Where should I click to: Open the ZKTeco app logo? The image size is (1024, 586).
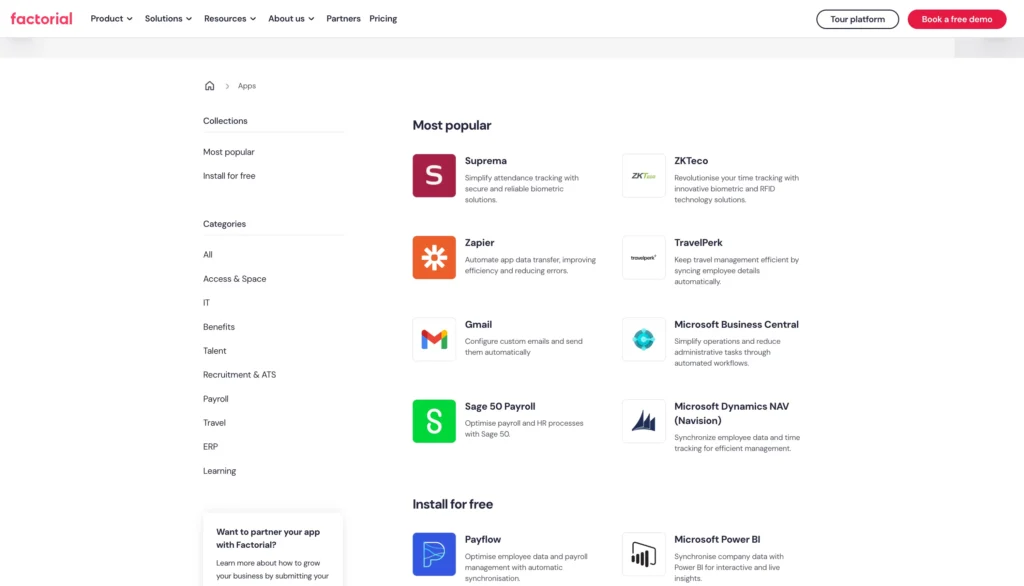pos(643,175)
